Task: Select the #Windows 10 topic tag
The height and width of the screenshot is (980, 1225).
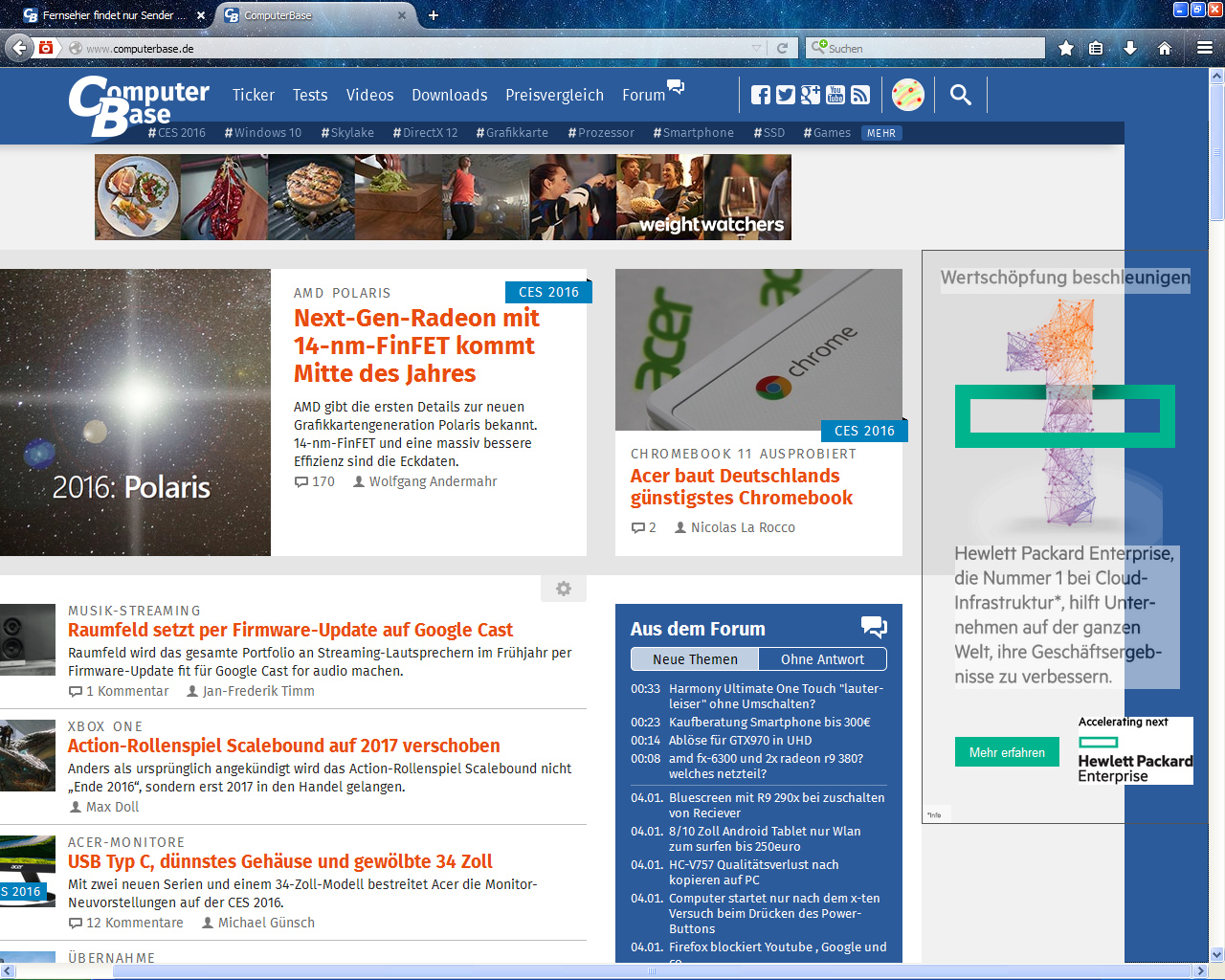Action: (x=263, y=133)
